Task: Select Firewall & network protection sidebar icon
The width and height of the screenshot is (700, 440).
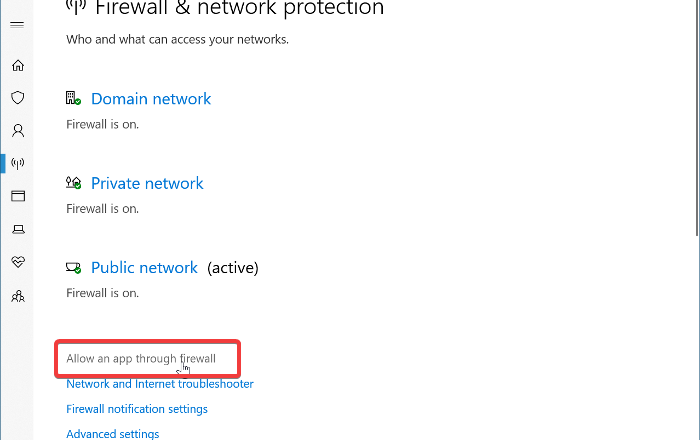Action: pos(17,163)
